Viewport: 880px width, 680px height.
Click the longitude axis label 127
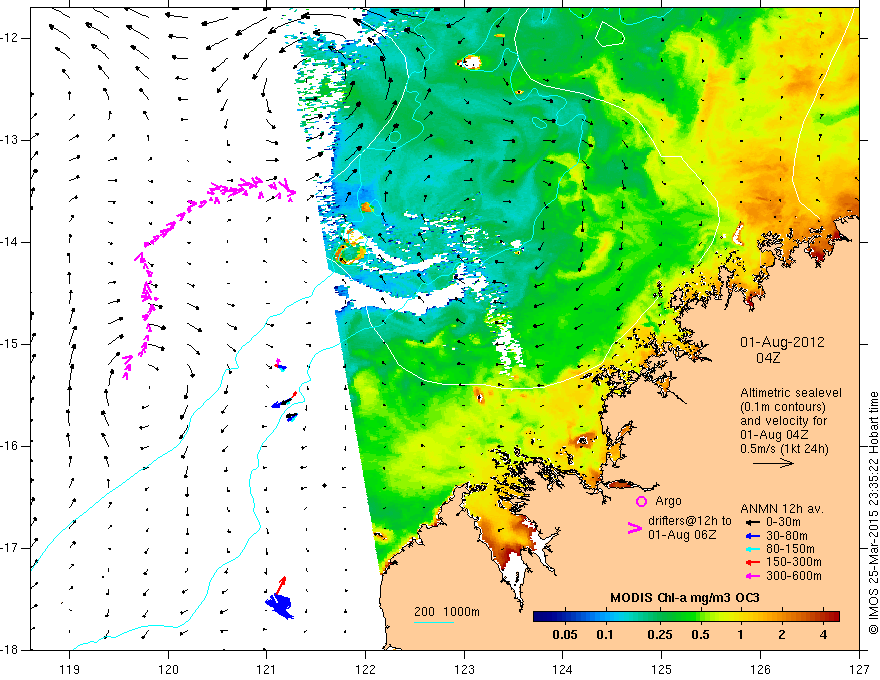coord(859,669)
